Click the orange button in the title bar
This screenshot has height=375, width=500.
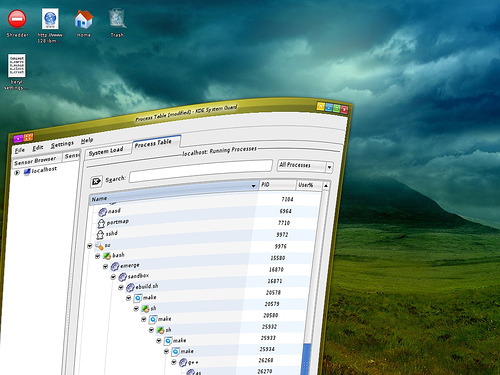(28, 136)
